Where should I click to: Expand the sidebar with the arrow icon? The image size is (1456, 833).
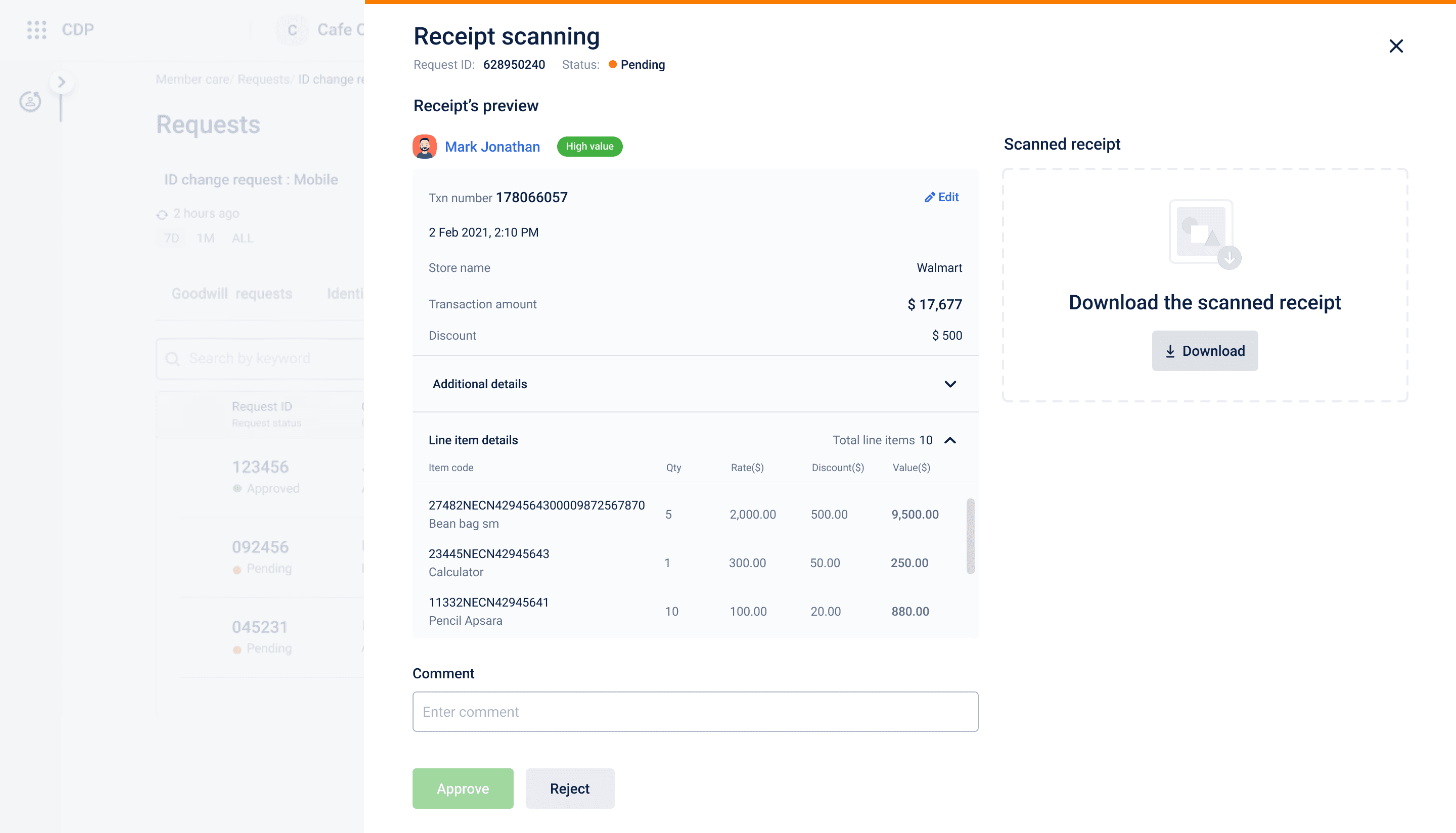[x=62, y=82]
